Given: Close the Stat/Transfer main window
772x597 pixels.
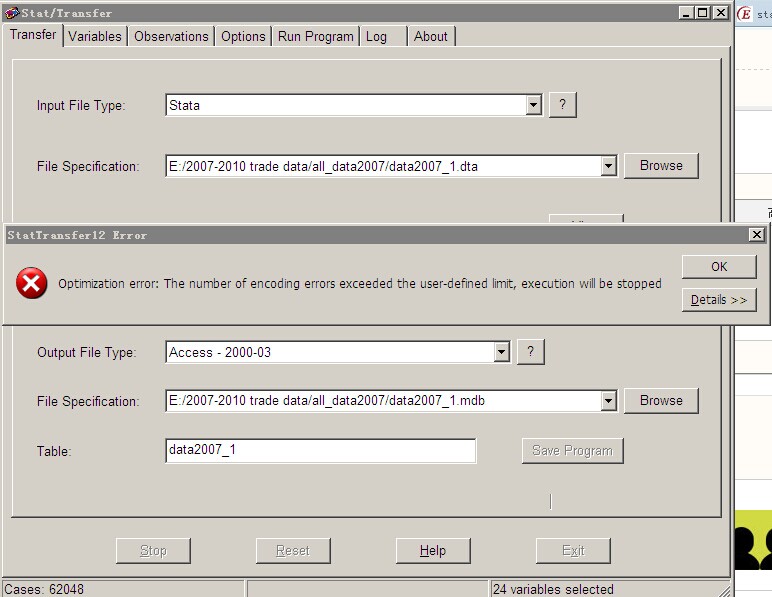Looking at the screenshot, I should (721, 13).
